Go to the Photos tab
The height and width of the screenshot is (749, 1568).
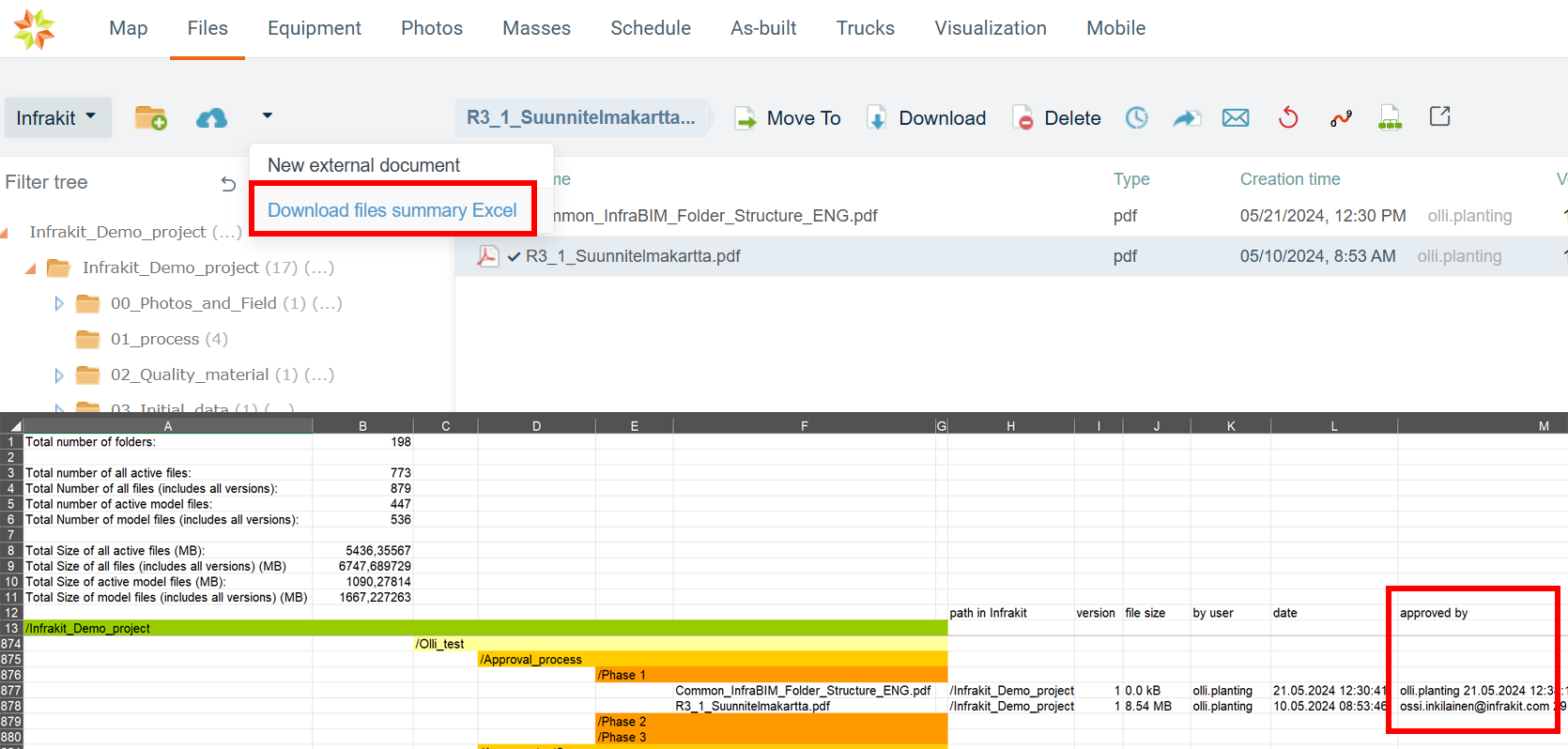(432, 28)
